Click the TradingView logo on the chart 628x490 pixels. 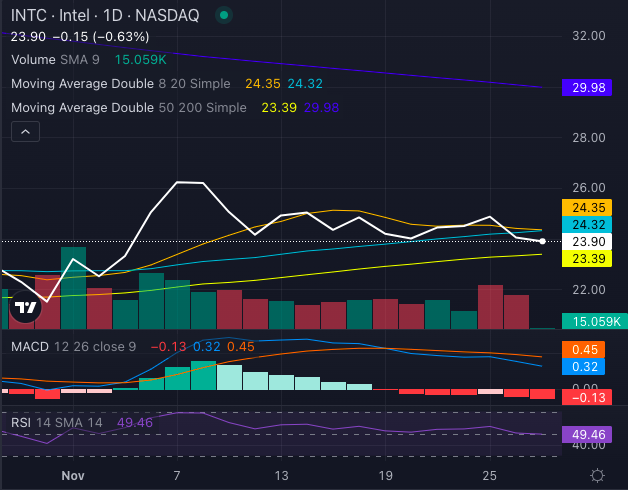(x=24, y=310)
